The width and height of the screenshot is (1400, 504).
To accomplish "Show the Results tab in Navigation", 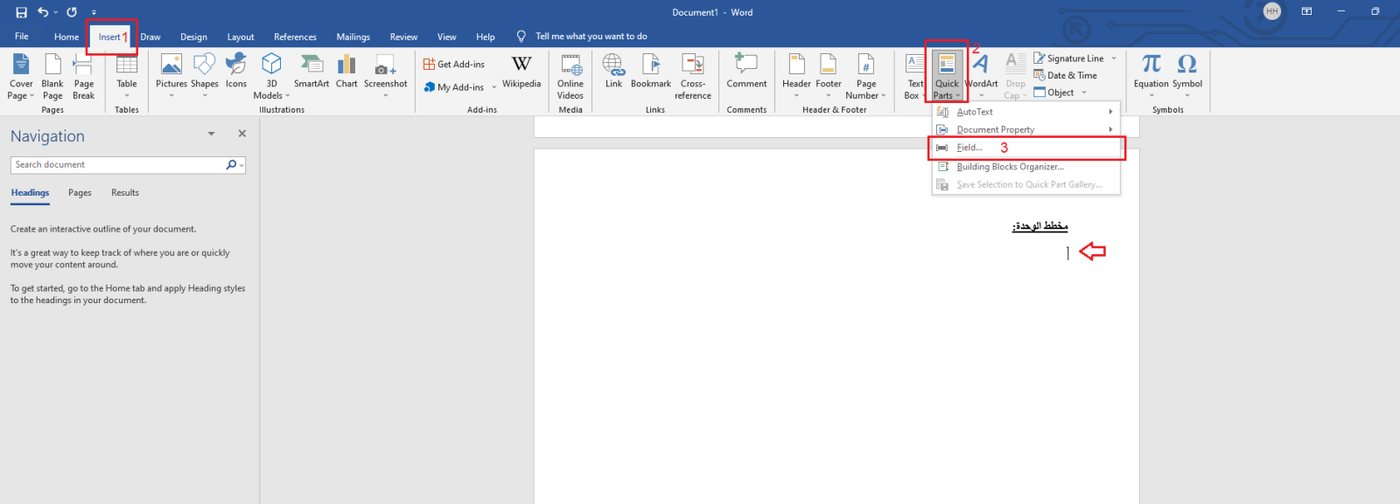I will [125, 193].
